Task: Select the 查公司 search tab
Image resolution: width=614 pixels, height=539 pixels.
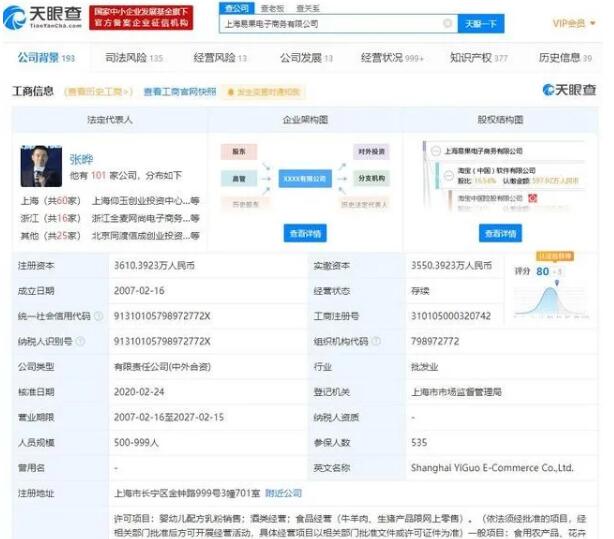Action: 237,8
